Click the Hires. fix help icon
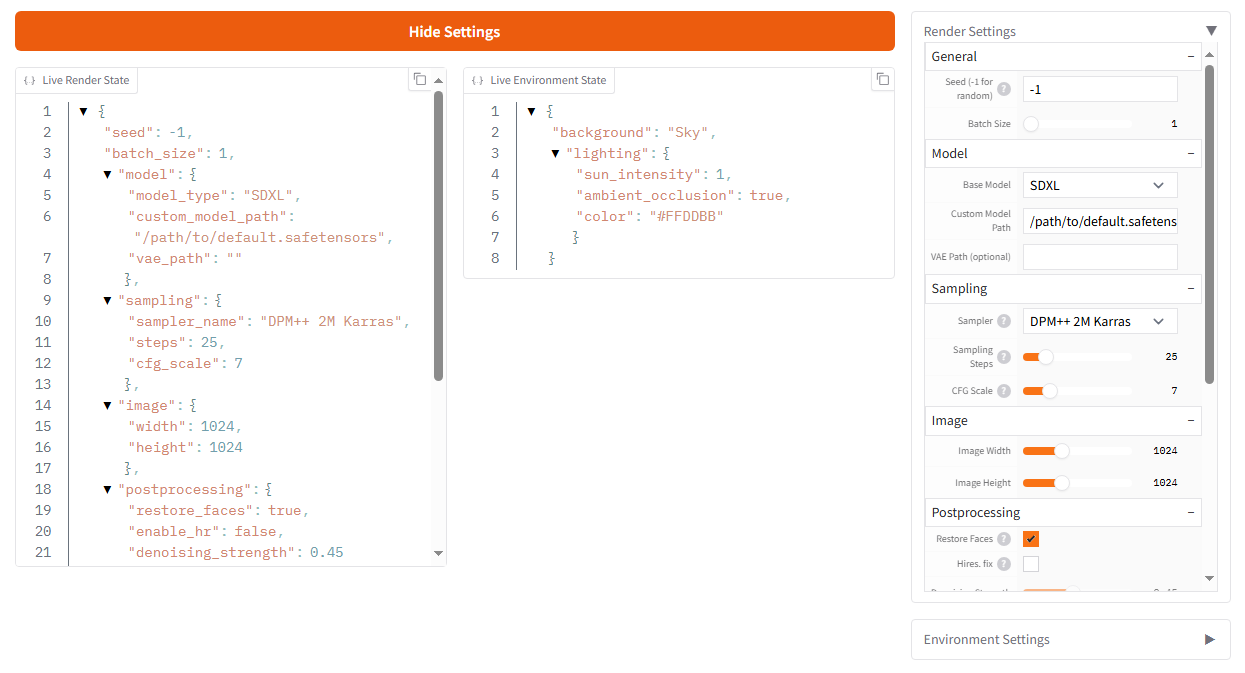 pyautogui.click(x=1004, y=564)
